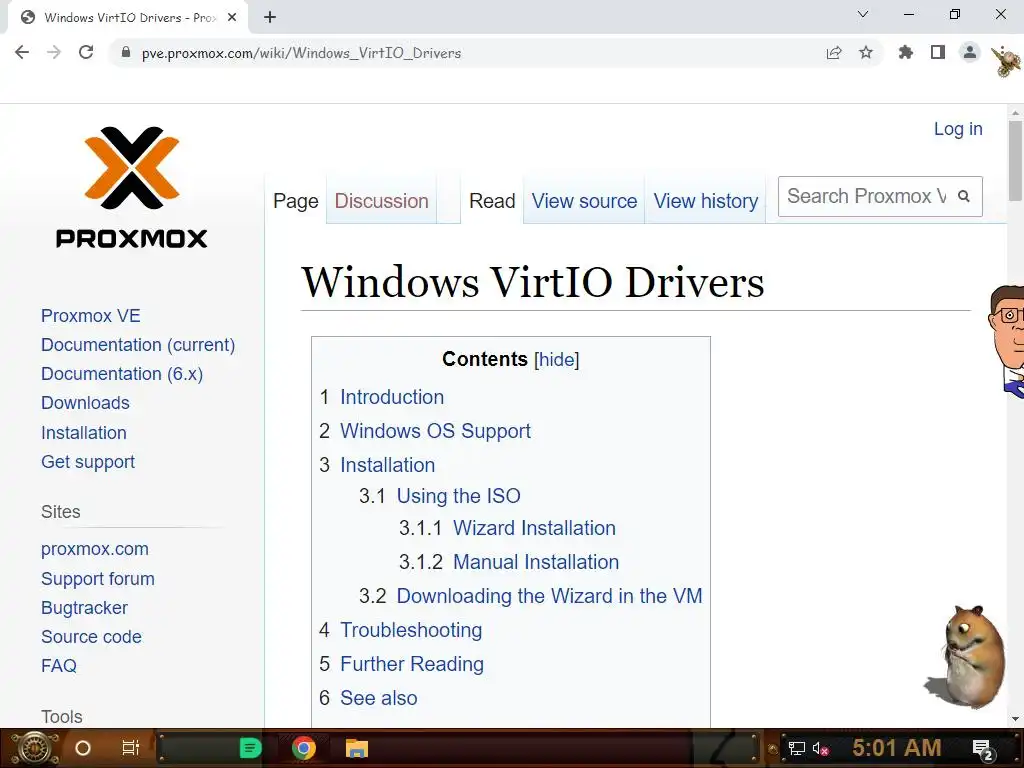1024x768 pixels.
Task: Go back with the browser back arrow
Action: pos(22,52)
